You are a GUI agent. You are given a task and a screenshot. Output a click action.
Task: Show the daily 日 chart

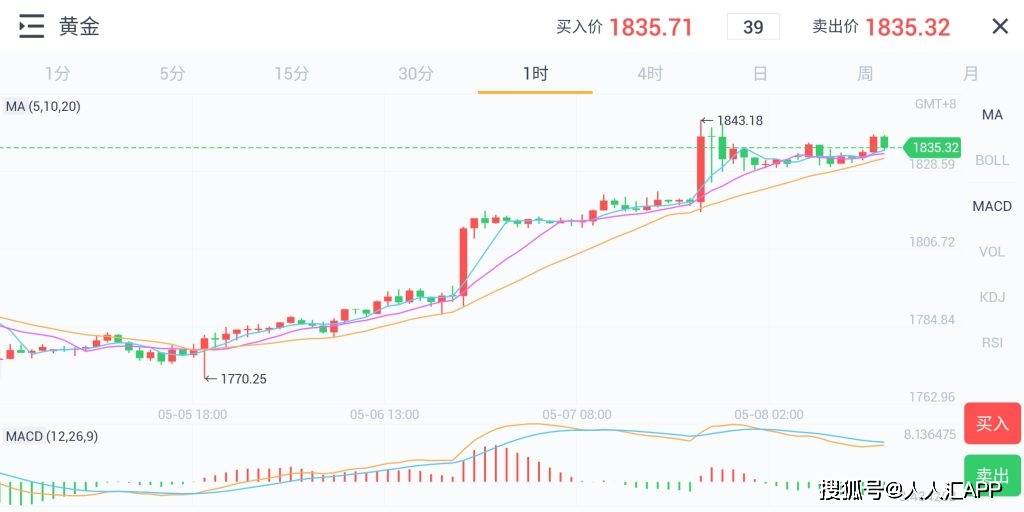760,73
